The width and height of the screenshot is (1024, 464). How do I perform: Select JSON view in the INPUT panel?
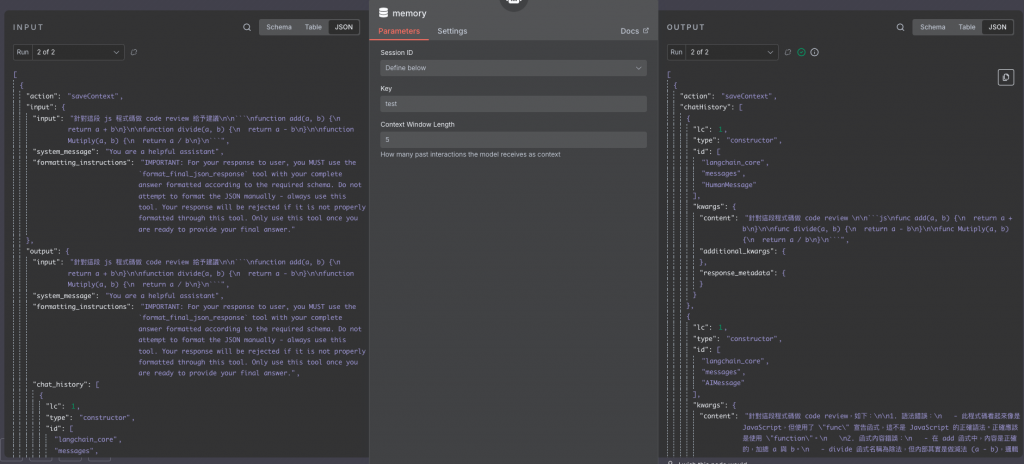pos(344,27)
